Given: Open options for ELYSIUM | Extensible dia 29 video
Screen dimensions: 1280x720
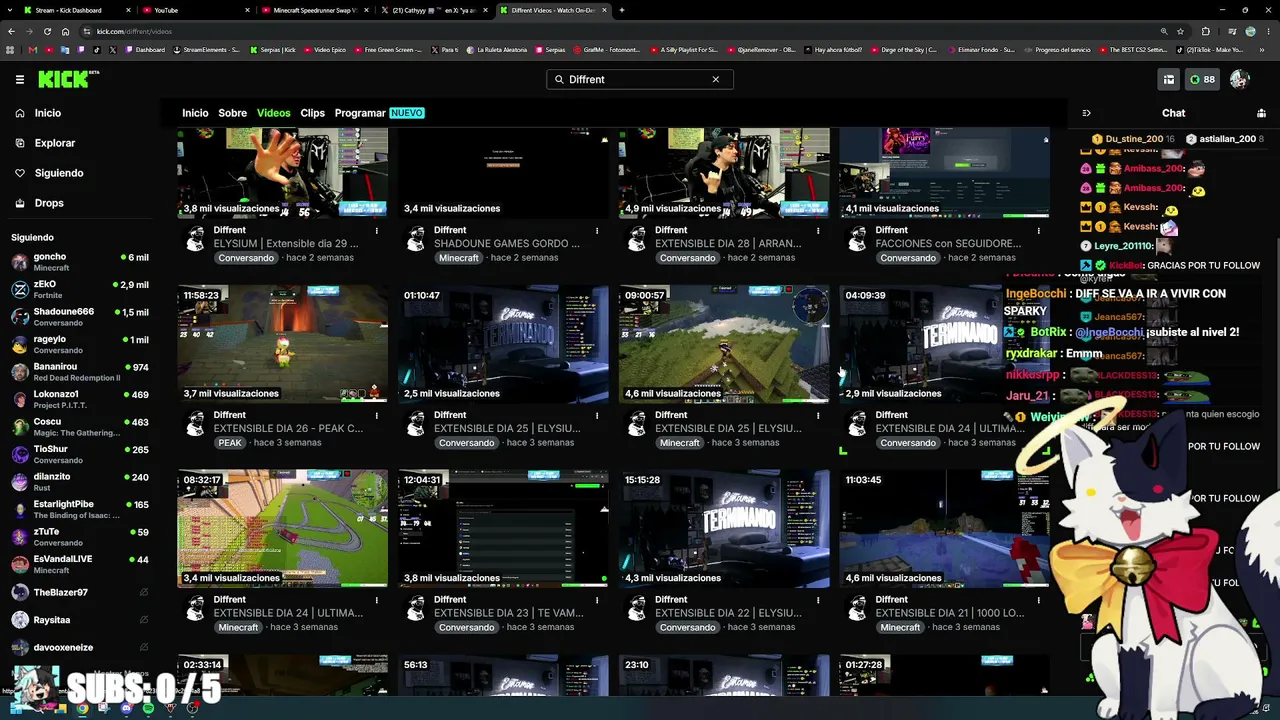Looking at the screenshot, I should click(377, 230).
